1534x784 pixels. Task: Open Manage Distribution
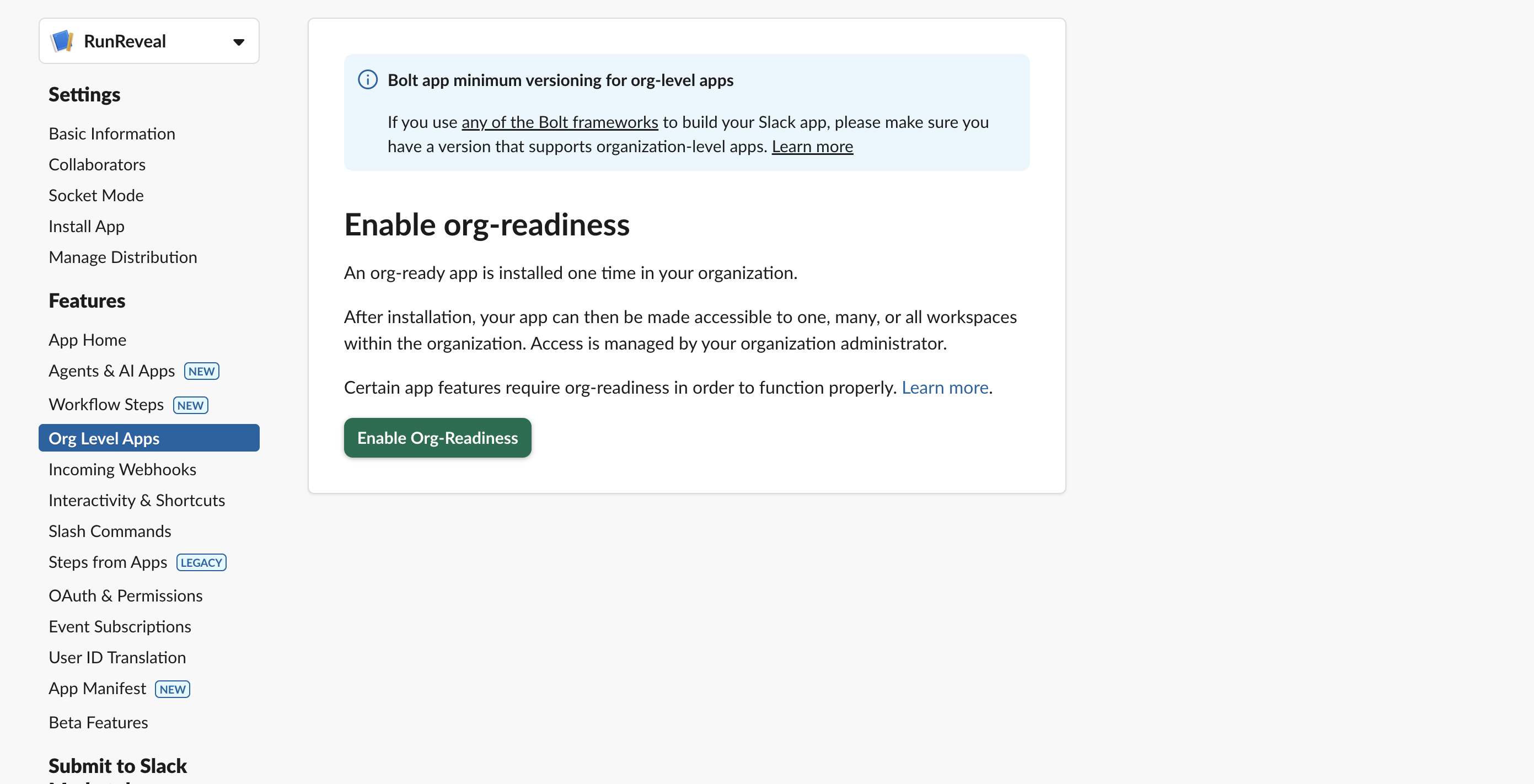(x=122, y=256)
